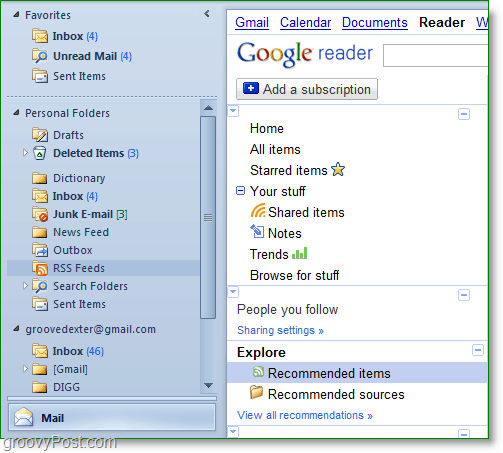Open the dropdown arrow above People you follow
The height and width of the screenshot is (453, 503).
[x=233, y=292]
